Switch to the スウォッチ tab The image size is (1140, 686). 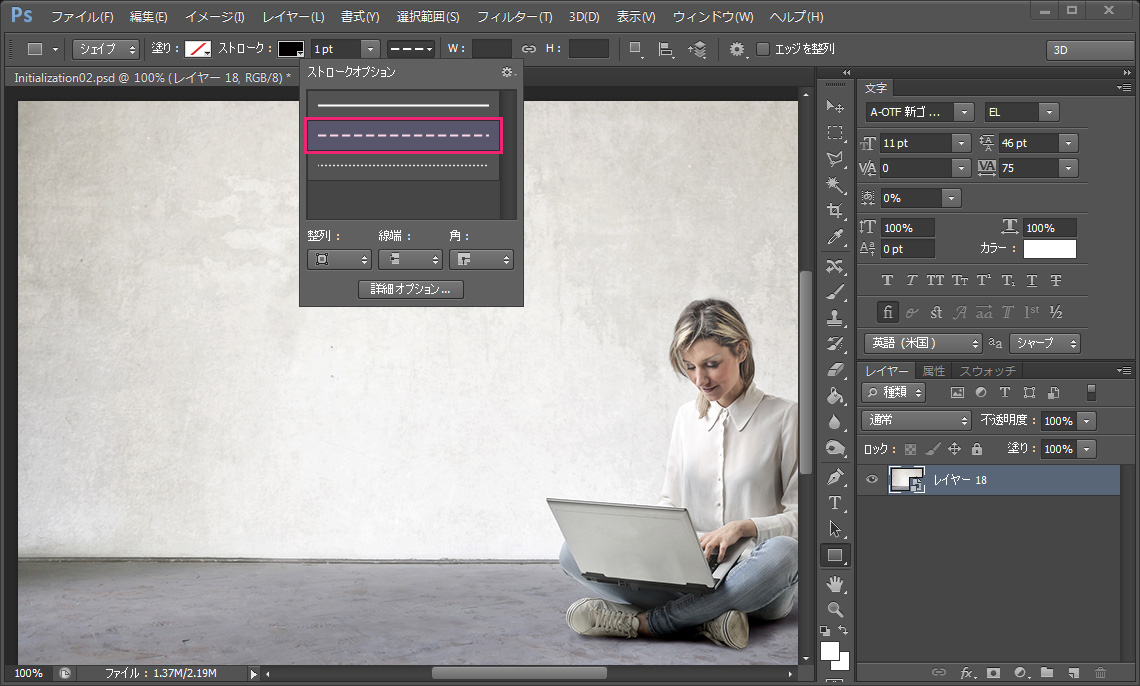pyautogui.click(x=987, y=371)
